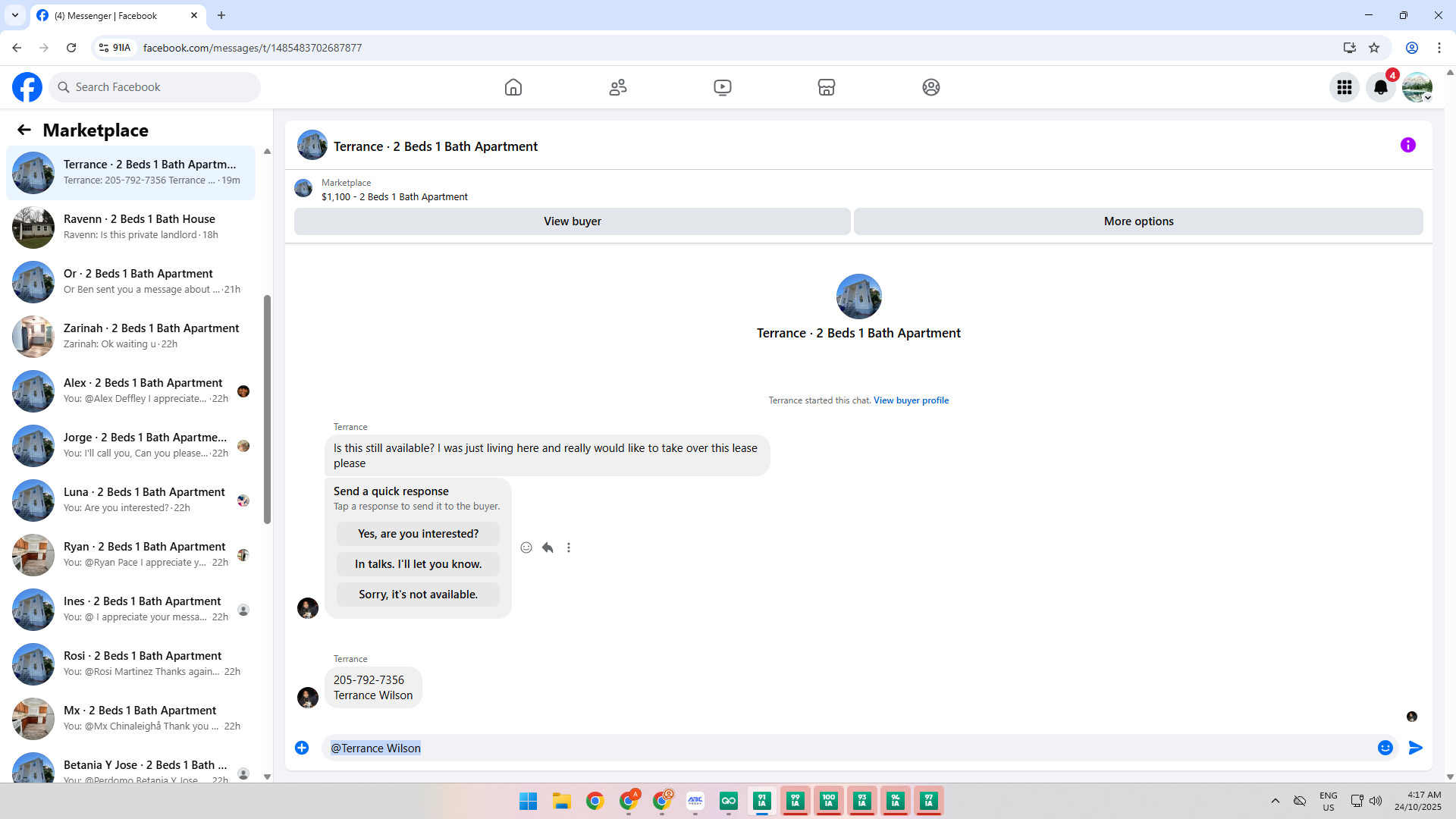Open more message options three-dot icon
The image size is (1456, 819).
coord(569,548)
